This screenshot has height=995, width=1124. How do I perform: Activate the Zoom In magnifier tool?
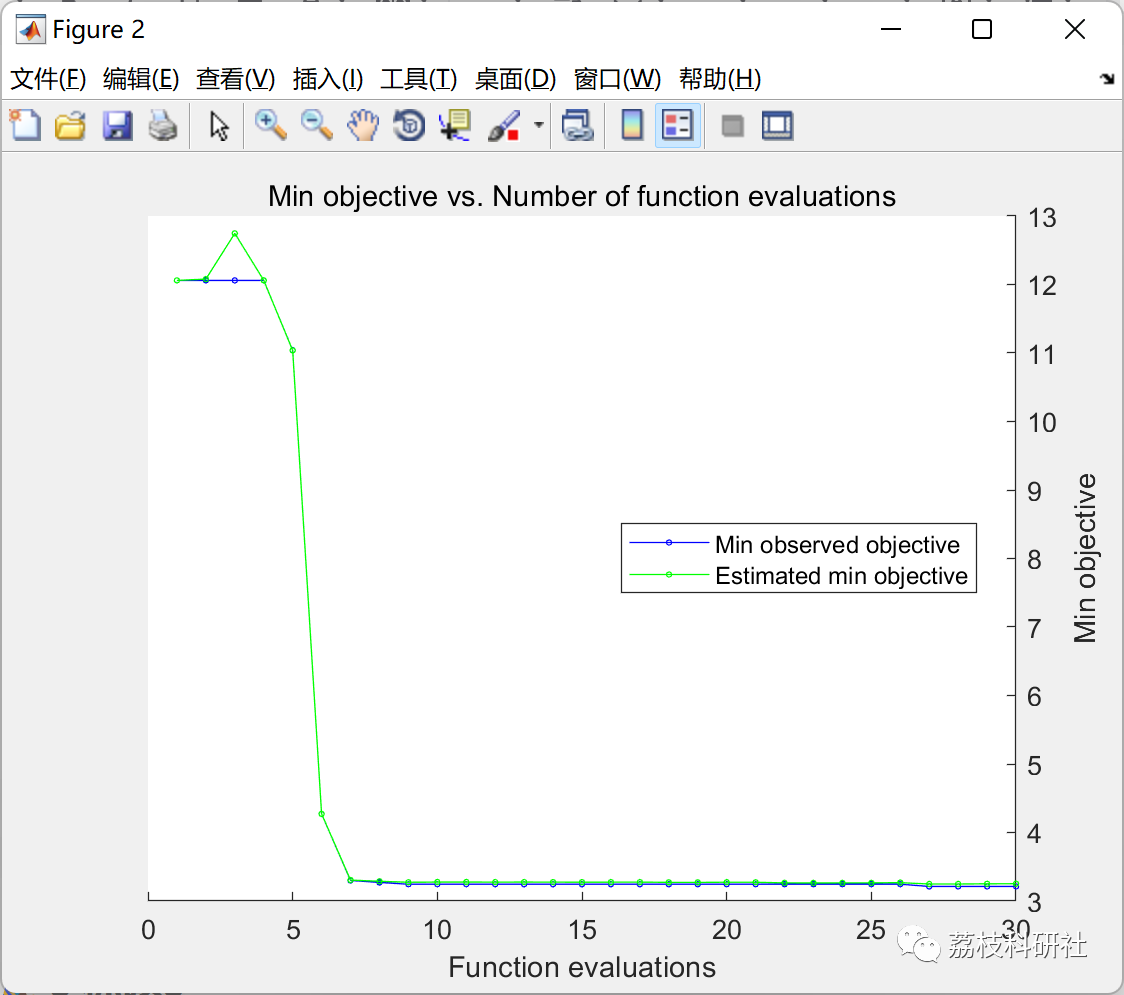(x=271, y=125)
